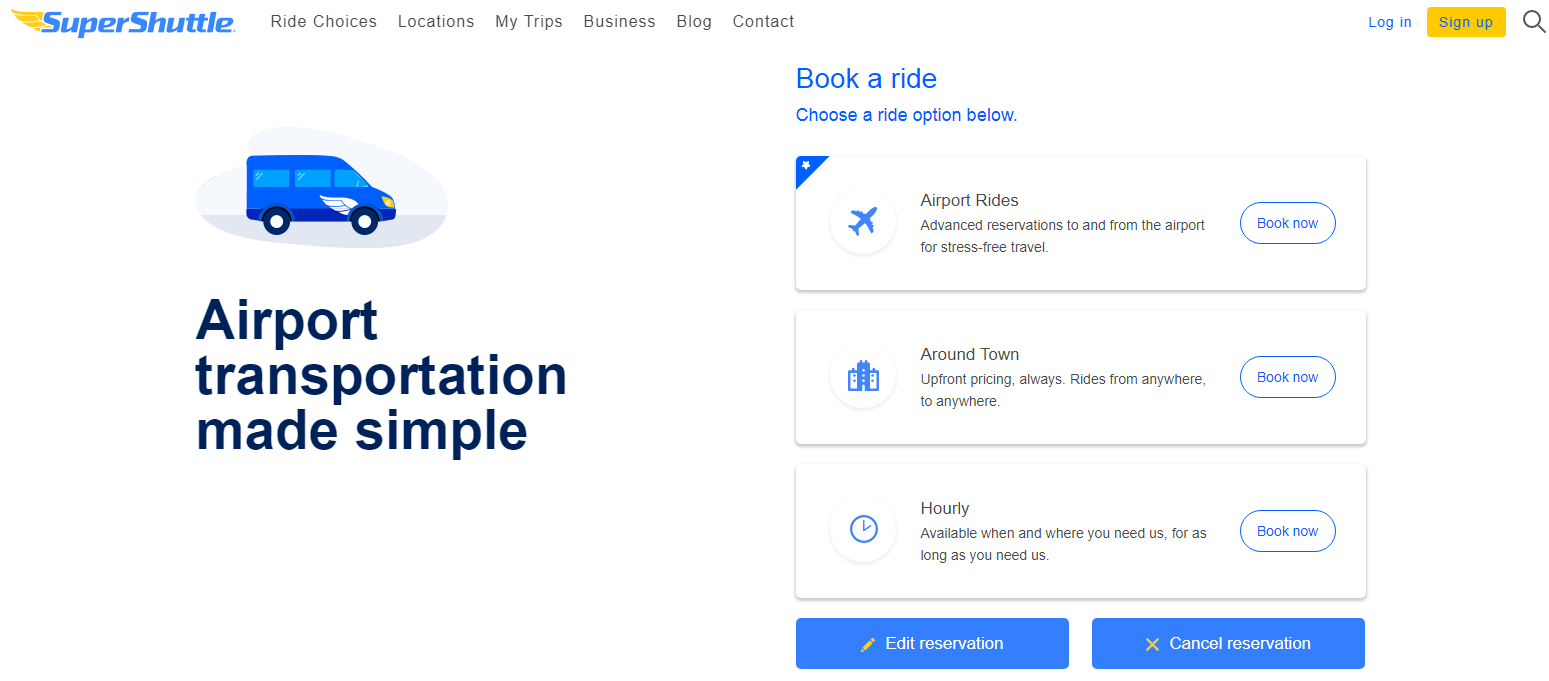
Task: Click the star corner badge on Airport Rides
Action: [x=806, y=165]
